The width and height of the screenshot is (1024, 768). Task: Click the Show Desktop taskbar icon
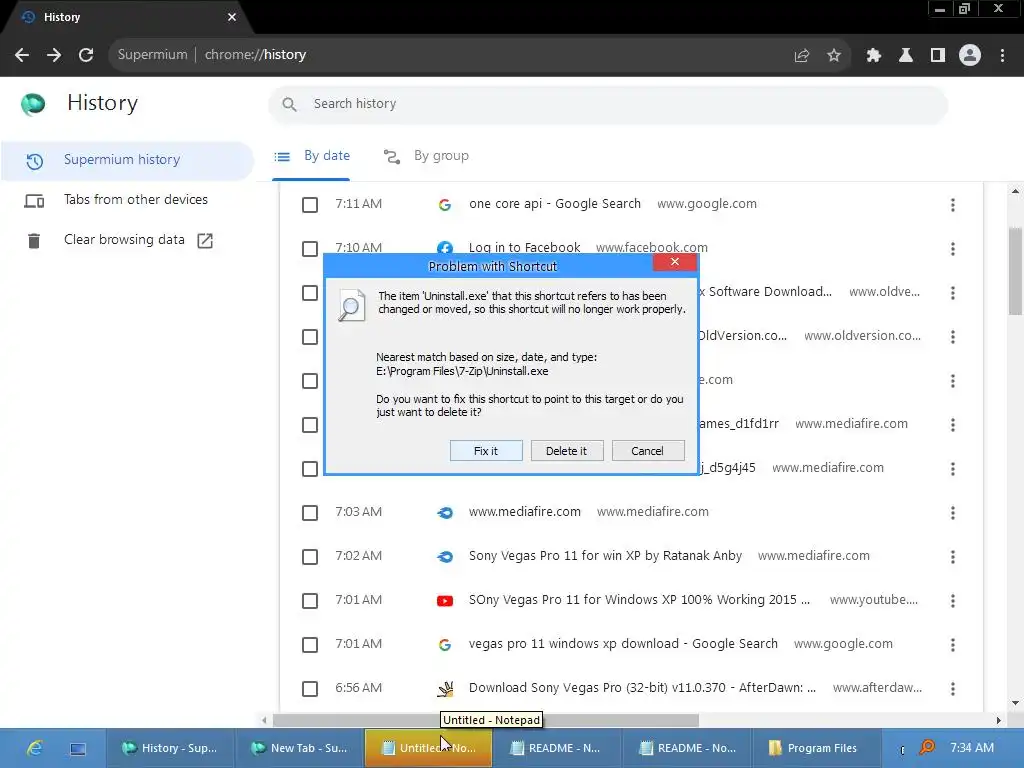click(78, 748)
